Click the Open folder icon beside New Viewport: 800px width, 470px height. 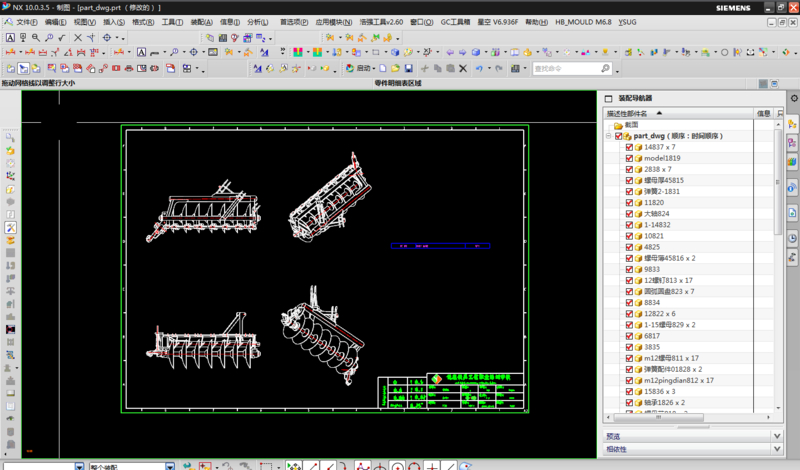[395, 68]
